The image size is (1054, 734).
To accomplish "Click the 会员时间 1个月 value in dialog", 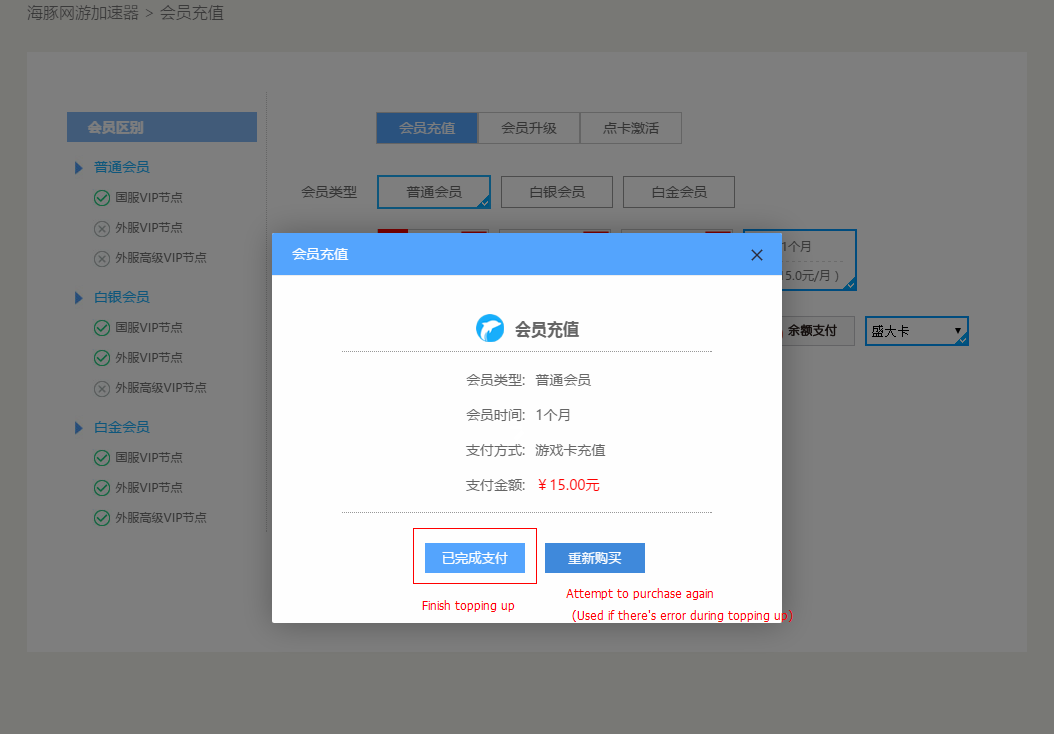I will coord(553,415).
